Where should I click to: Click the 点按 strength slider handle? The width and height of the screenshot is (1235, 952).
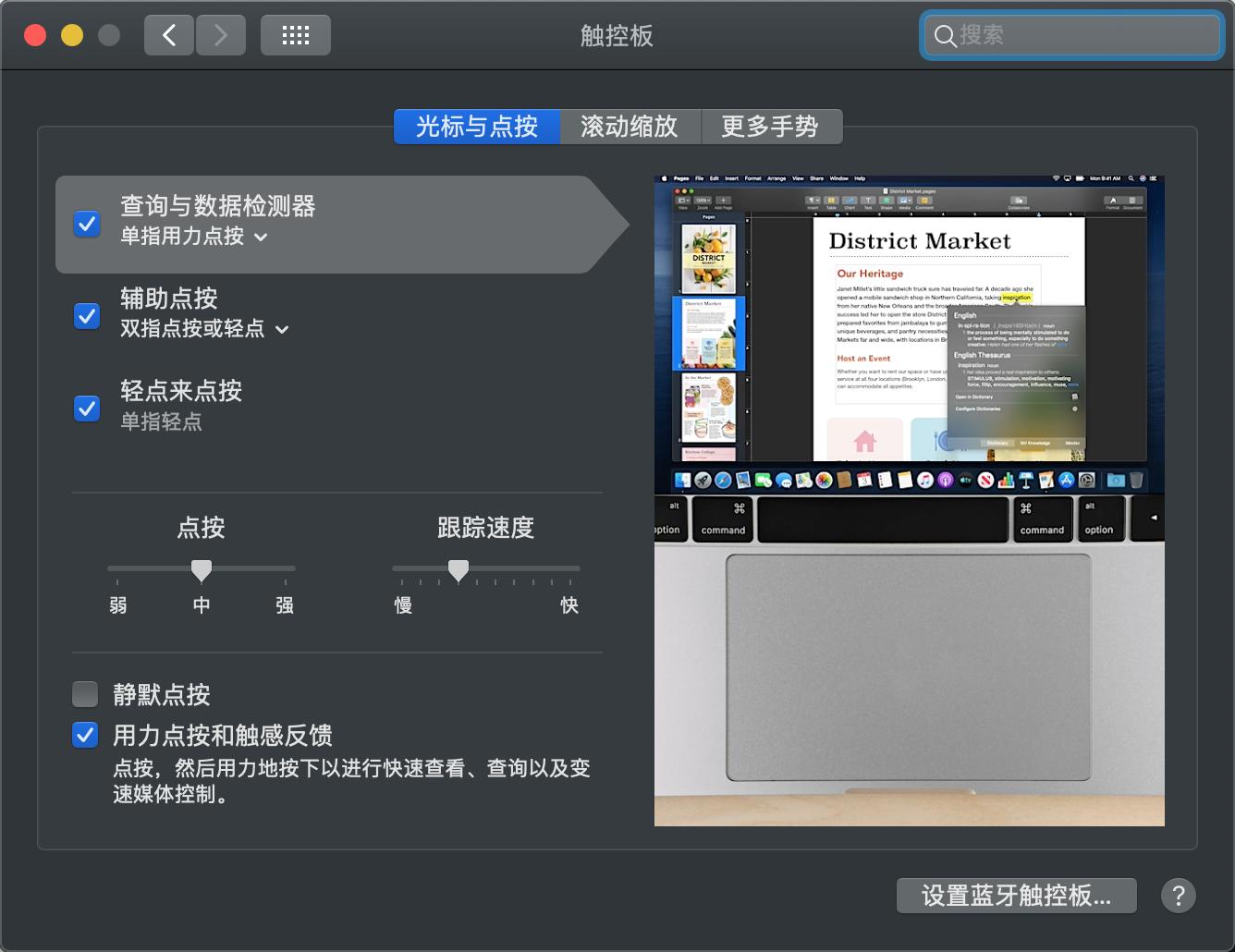click(202, 569)
